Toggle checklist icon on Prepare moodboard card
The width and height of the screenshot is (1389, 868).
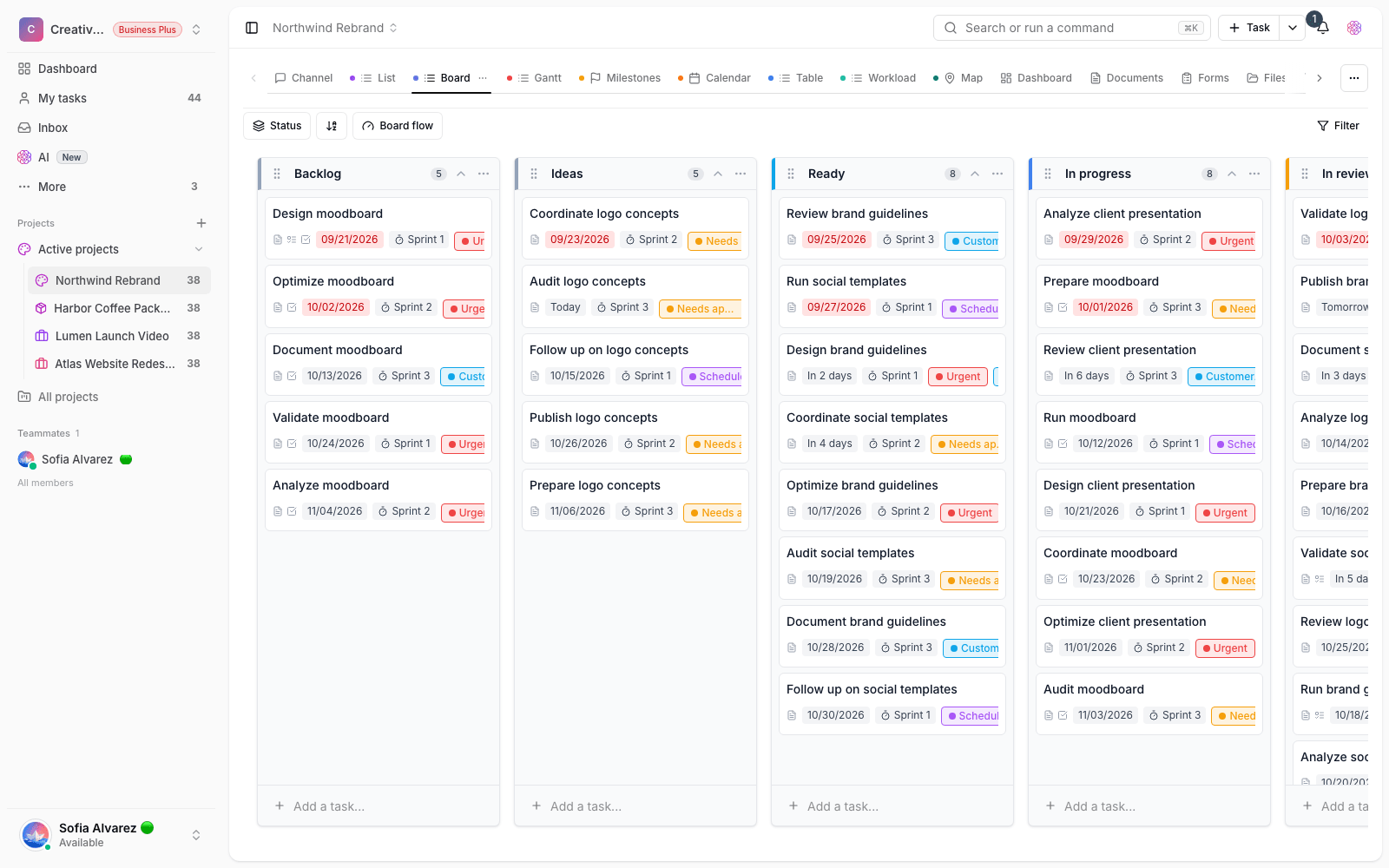coord(1063,307)
